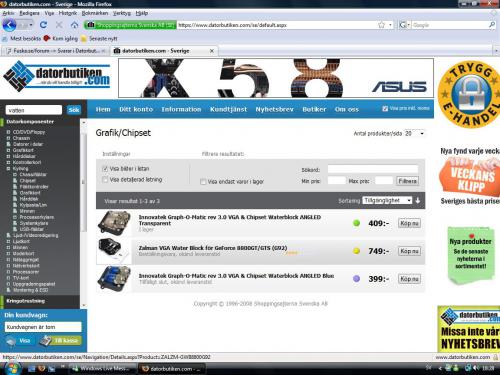Viewport: 500px width, 375px height.
Task: Go to Firefox home page icon
Action: 74,25
